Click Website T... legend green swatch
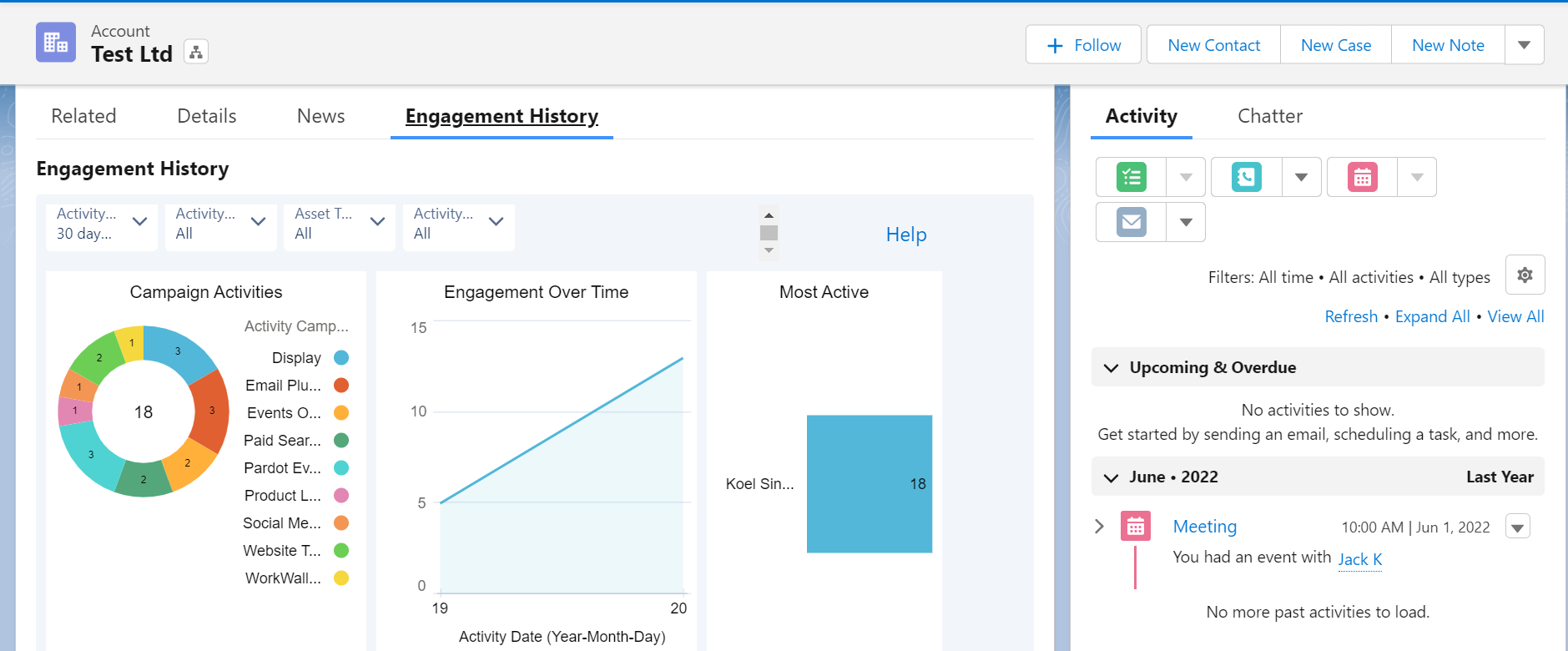The image size is (1568, 651). [x=341, y=551]
